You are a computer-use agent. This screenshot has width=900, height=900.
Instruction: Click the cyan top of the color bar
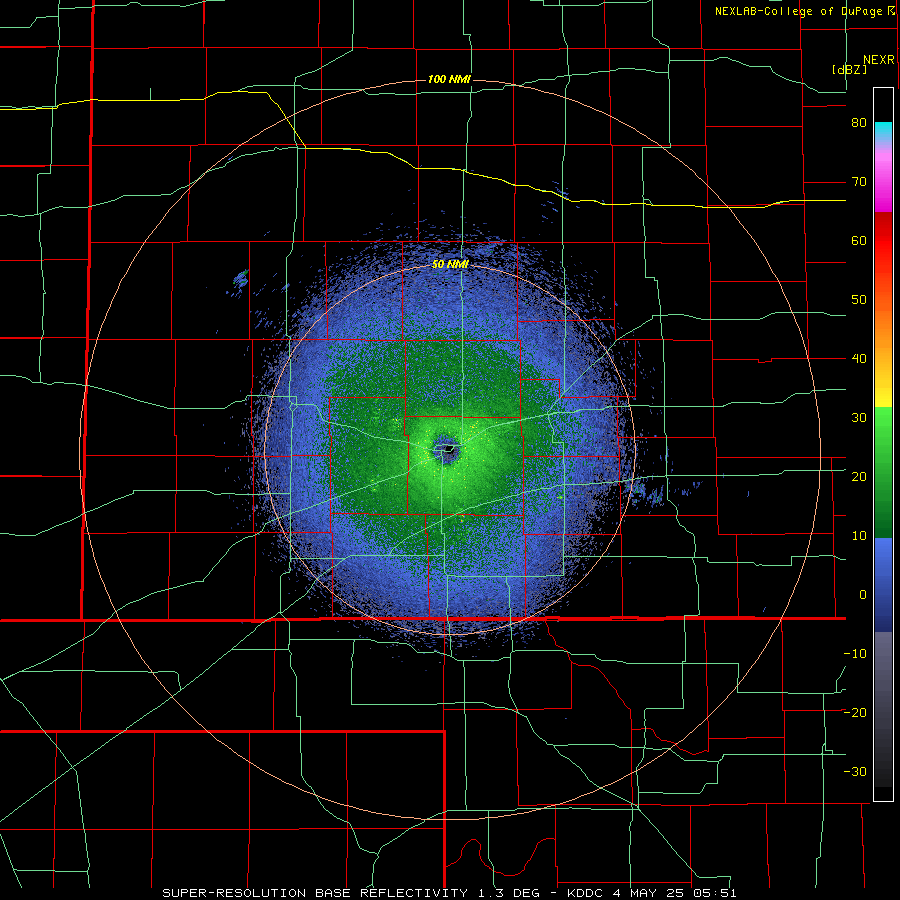pos(883,129)
